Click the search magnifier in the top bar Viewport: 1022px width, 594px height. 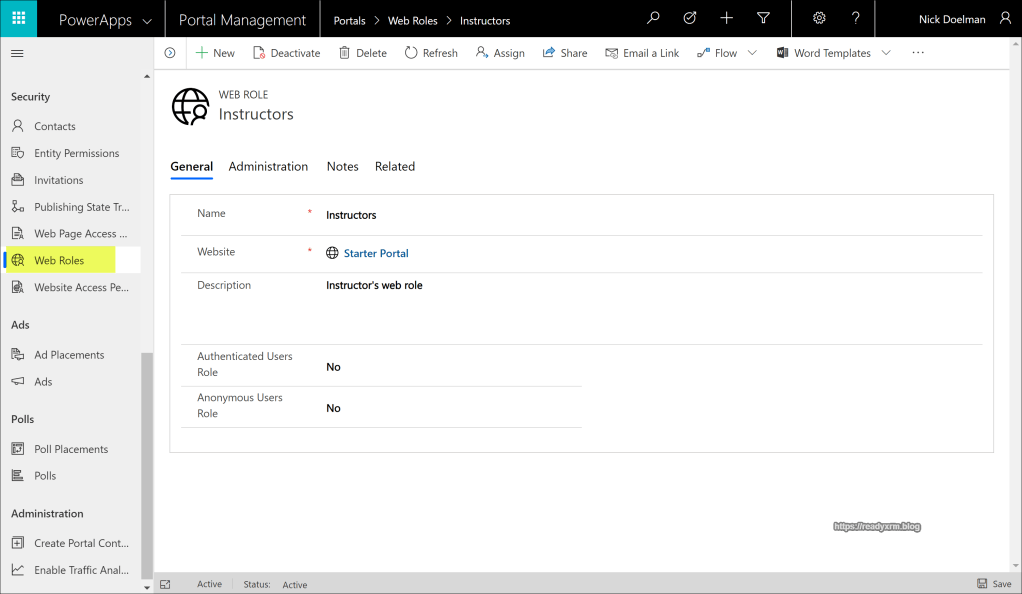[x=653, y=18]
